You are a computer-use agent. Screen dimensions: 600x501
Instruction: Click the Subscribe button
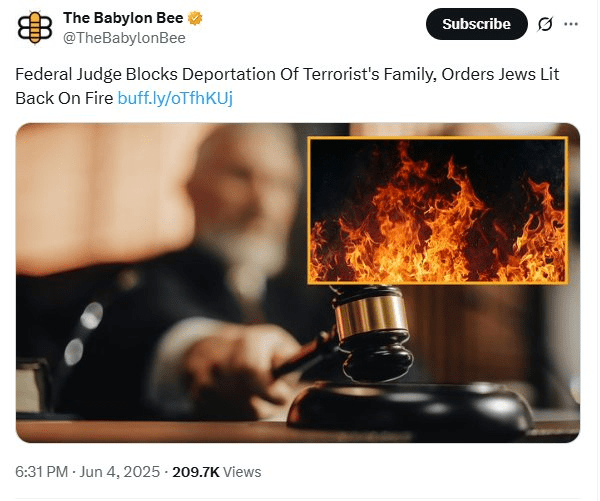coord(476,24)
